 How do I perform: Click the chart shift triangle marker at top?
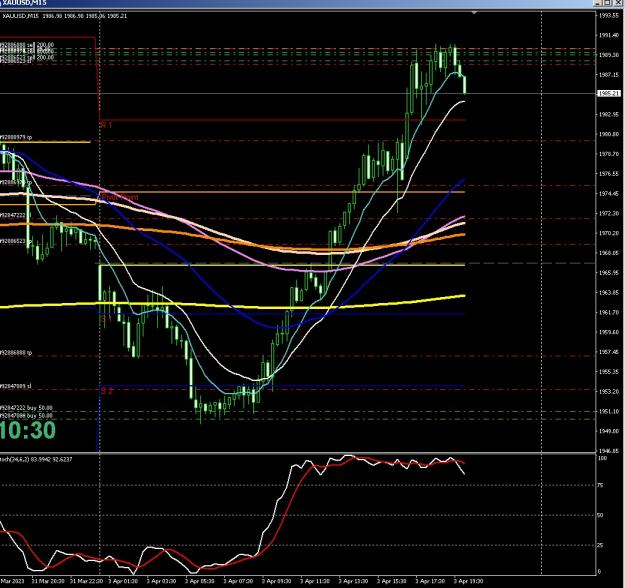pos(474,13)
